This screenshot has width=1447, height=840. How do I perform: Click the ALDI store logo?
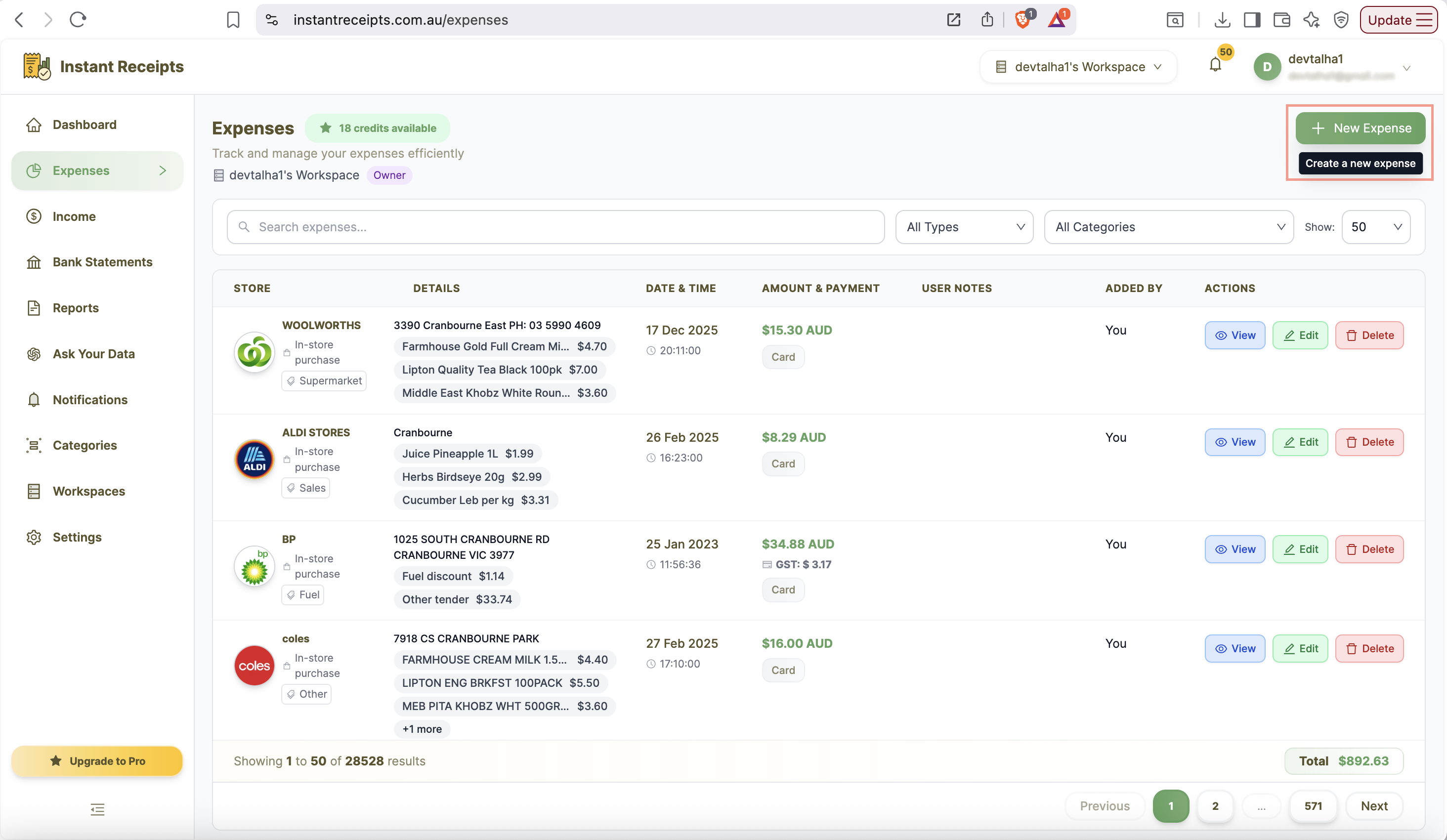coord(255,460)
